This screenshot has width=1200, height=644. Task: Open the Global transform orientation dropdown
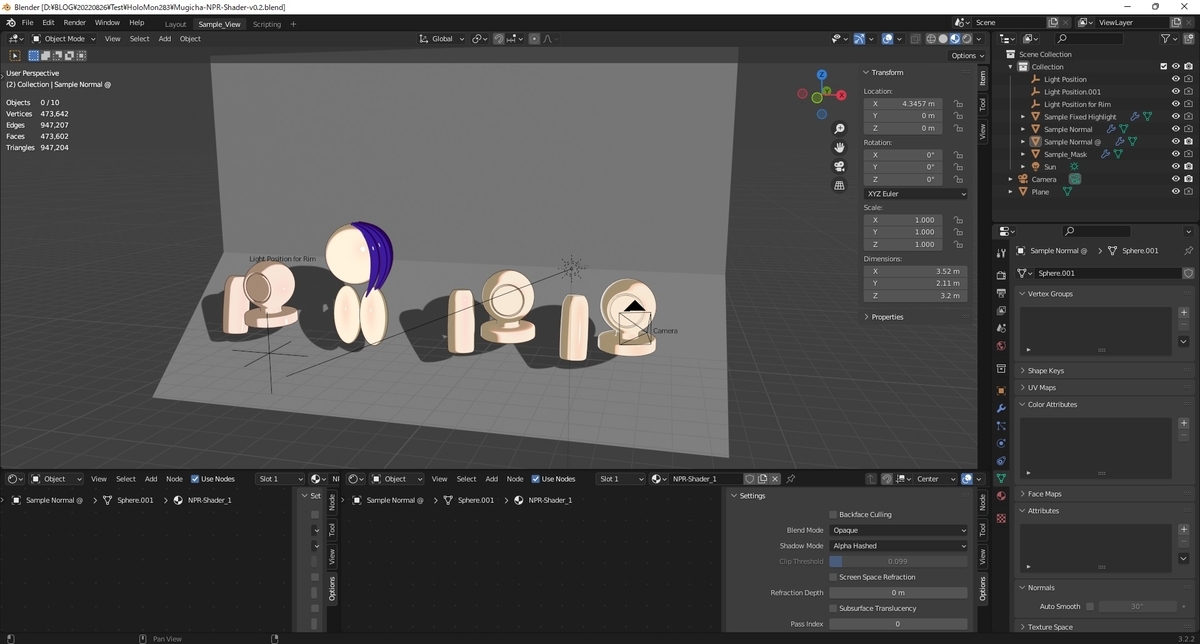(442, 39)
